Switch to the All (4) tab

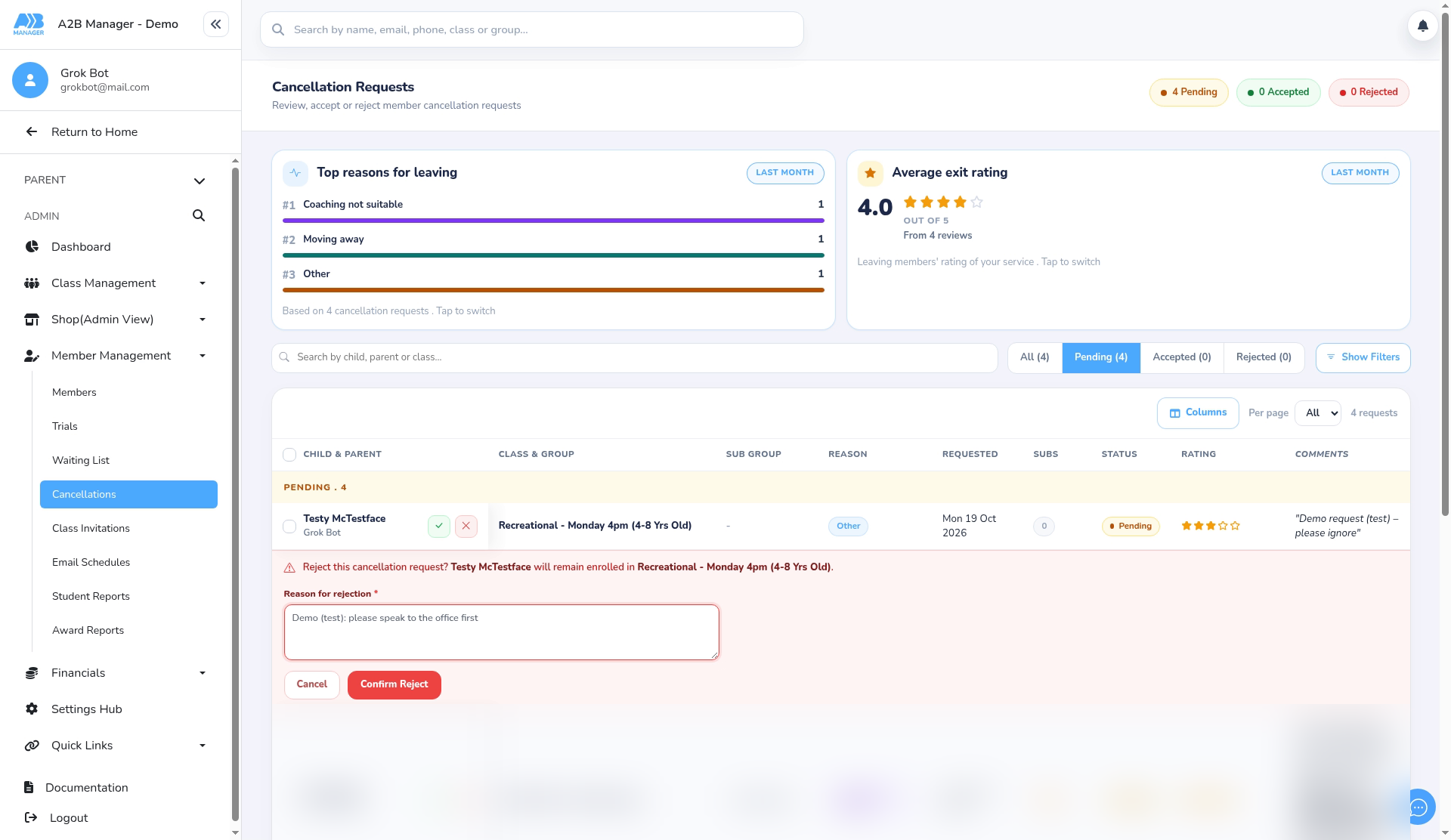click(x=1035, y=357)
